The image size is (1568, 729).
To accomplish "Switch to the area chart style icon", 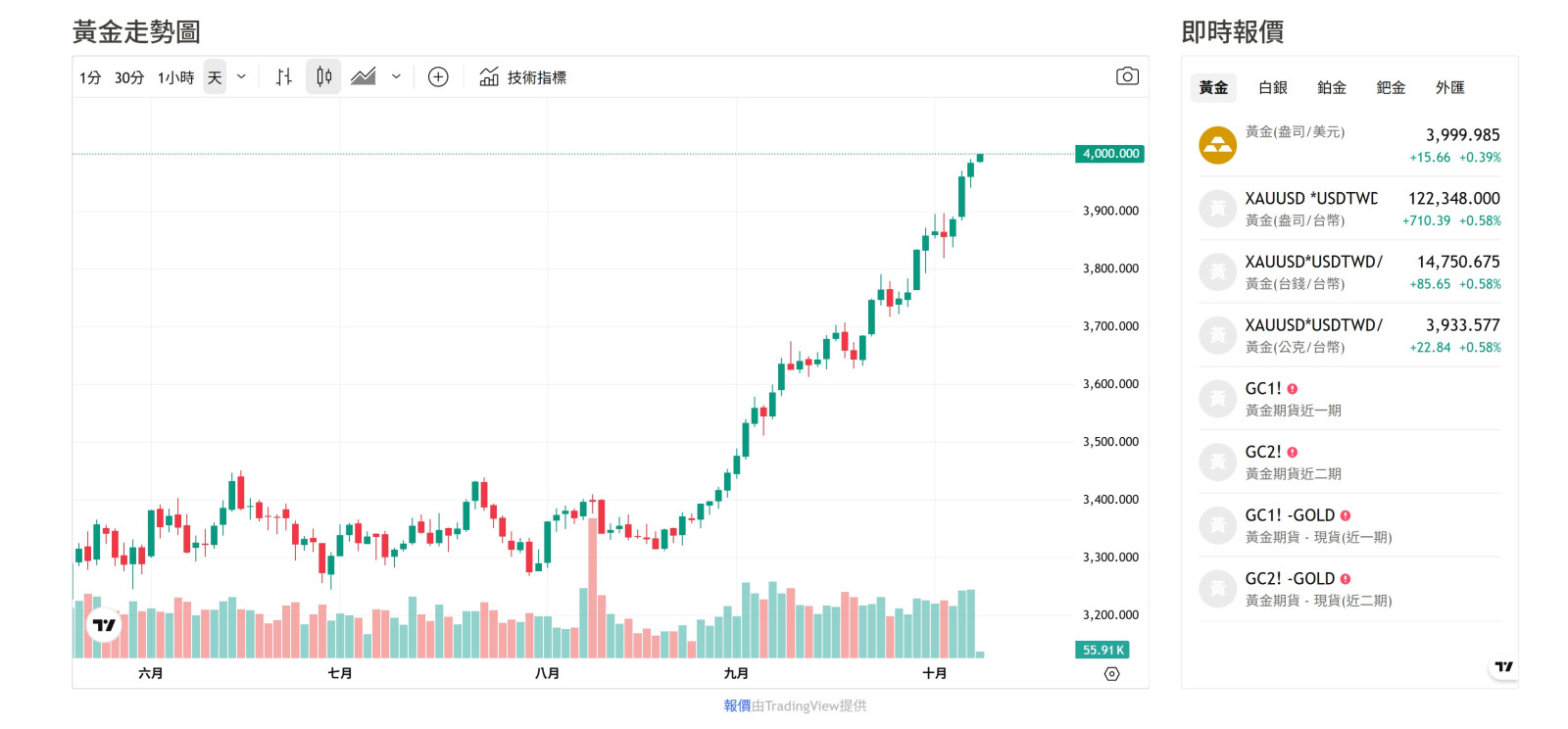I will pyautogui.click(x=364, y=77).
